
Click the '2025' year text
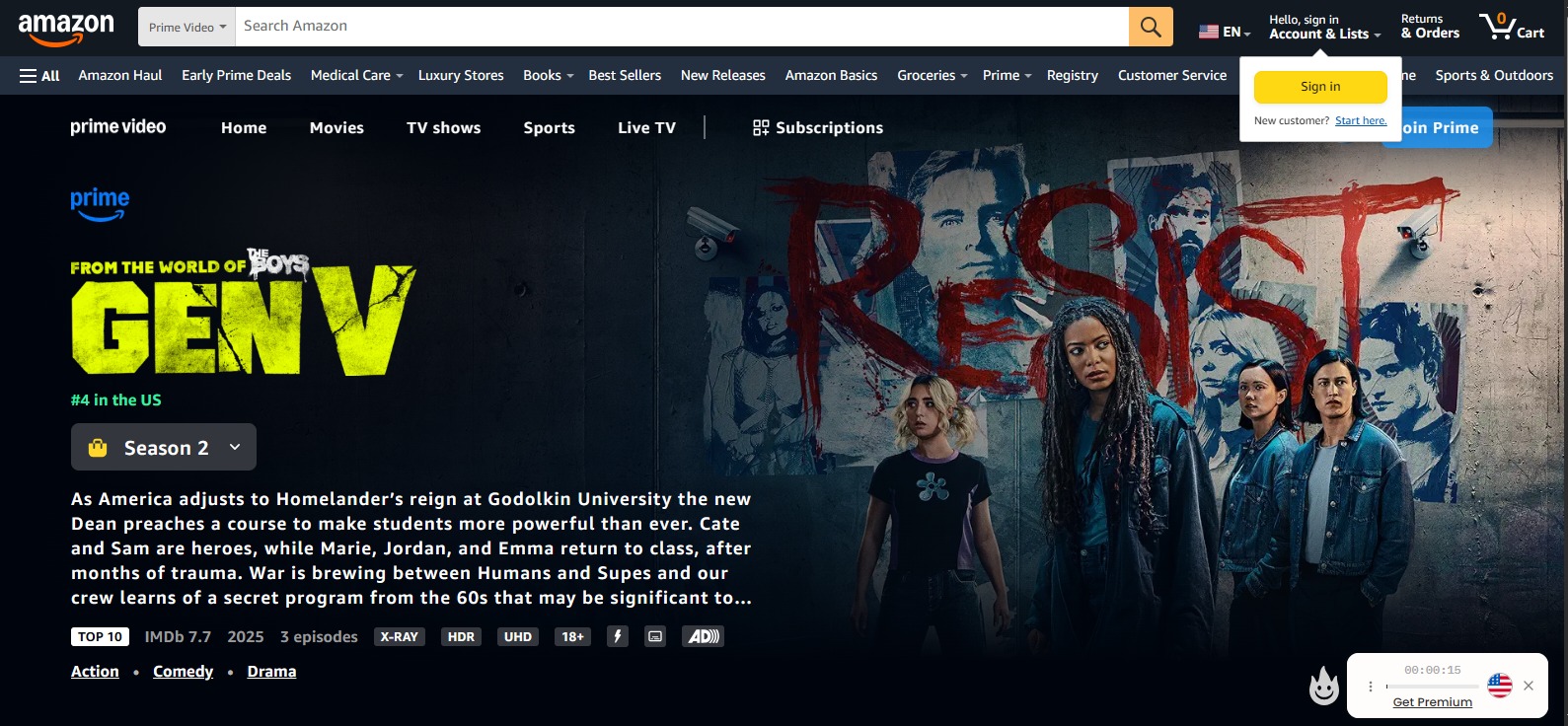246,637
